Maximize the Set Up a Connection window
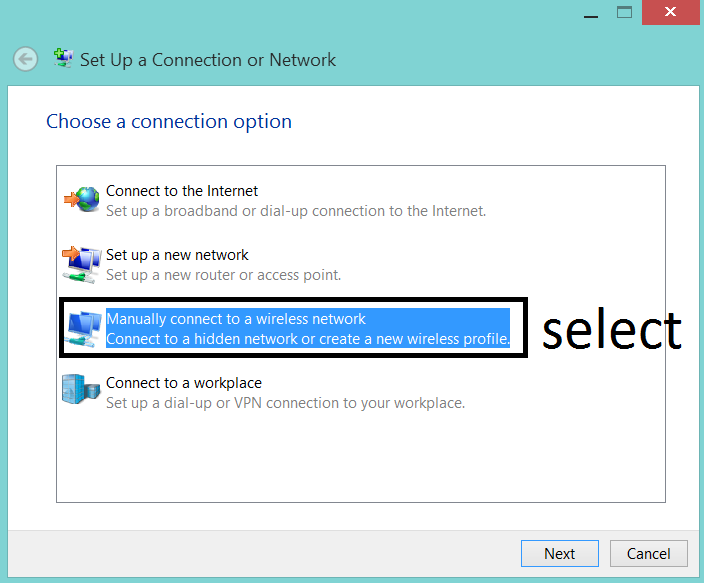Viewport: 704px width, 583px height. [x=624, y=12]
